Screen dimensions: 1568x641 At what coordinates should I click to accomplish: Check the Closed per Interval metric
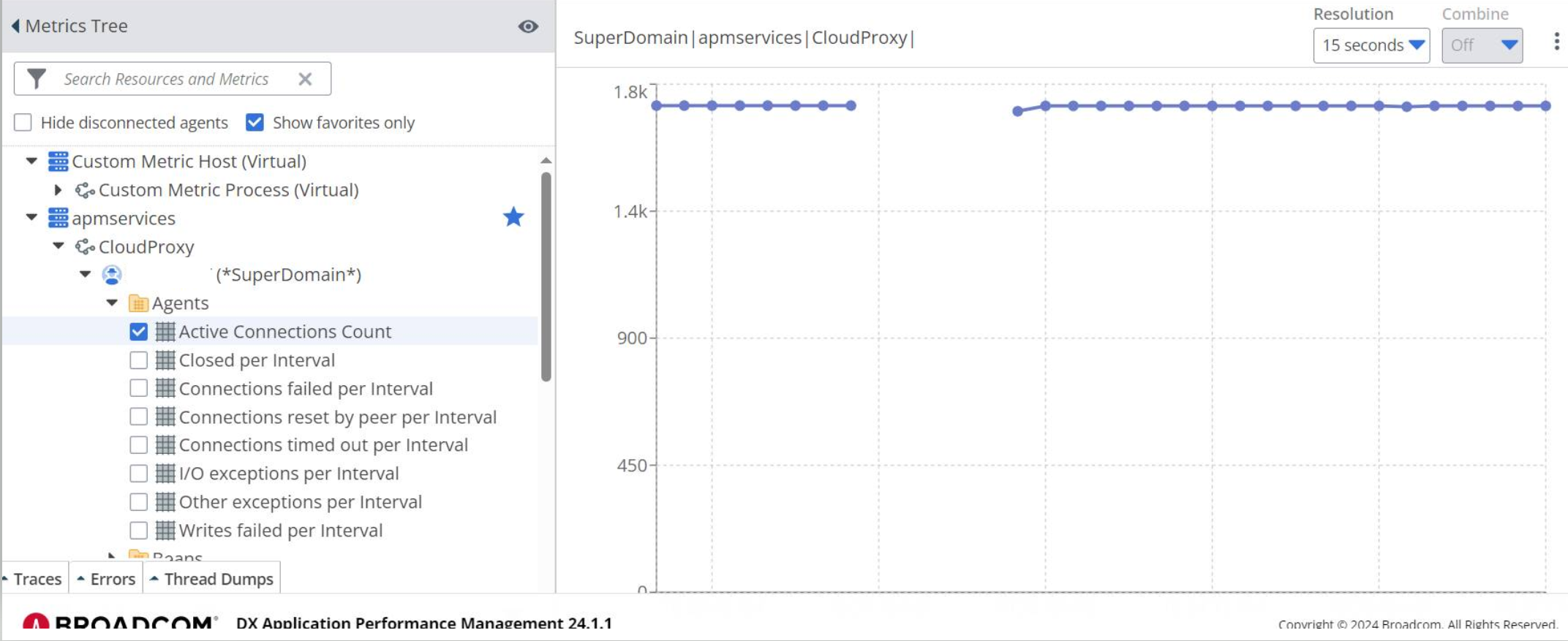click(138, 360)
